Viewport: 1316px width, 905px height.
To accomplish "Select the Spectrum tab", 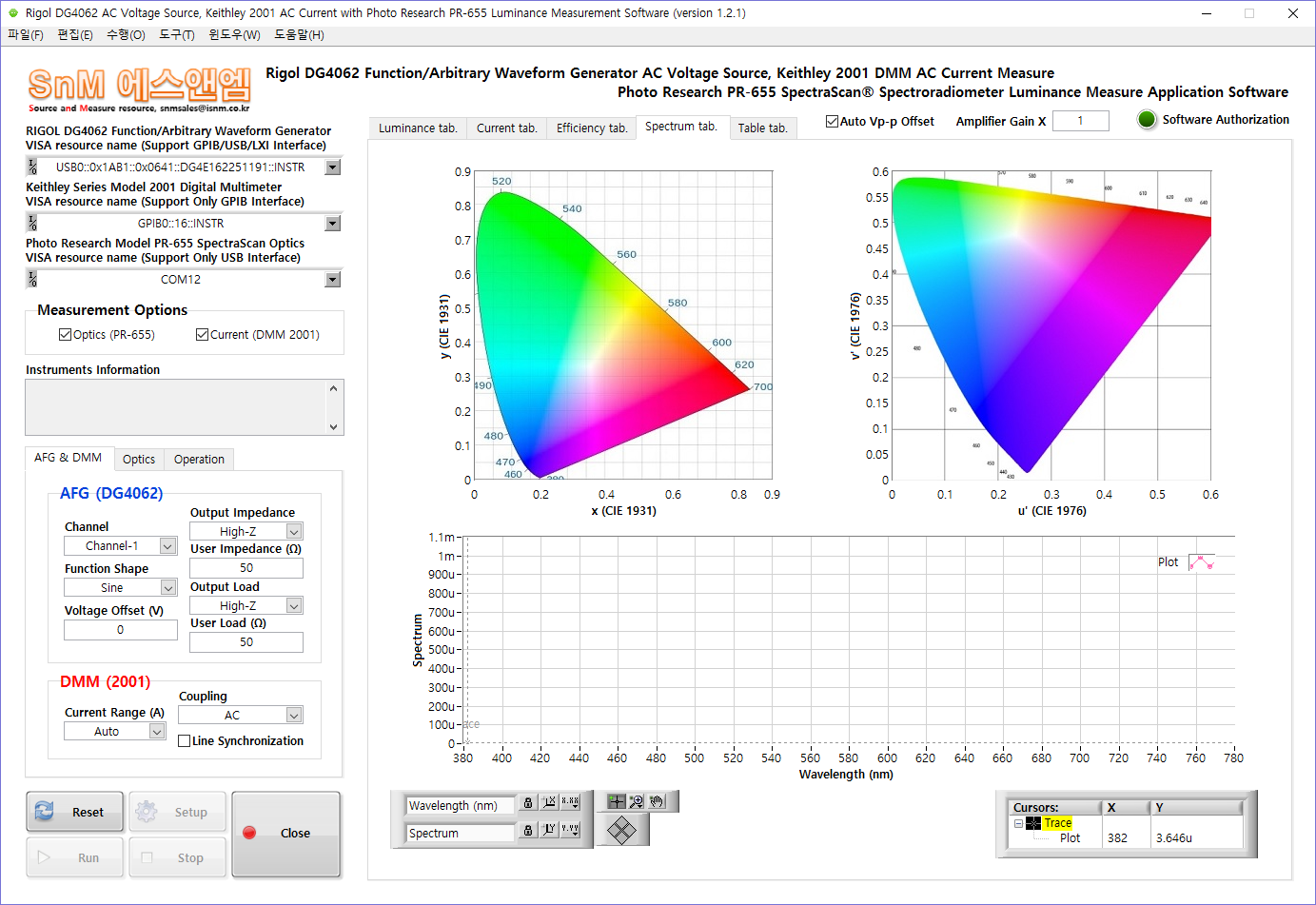I will (x=681, y=127).
